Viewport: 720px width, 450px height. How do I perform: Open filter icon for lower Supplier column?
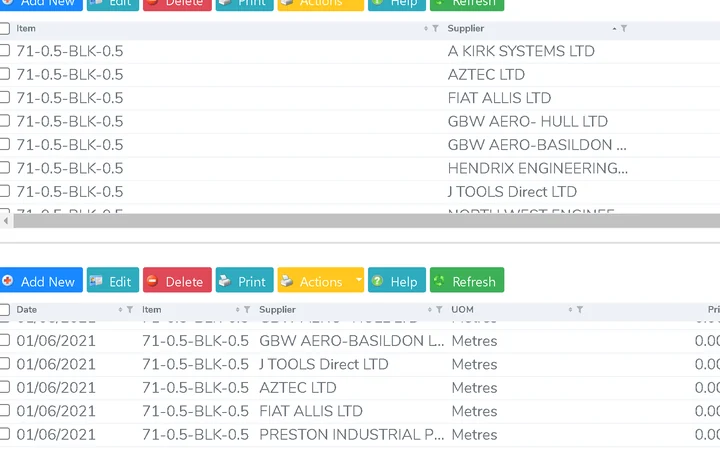439,310
